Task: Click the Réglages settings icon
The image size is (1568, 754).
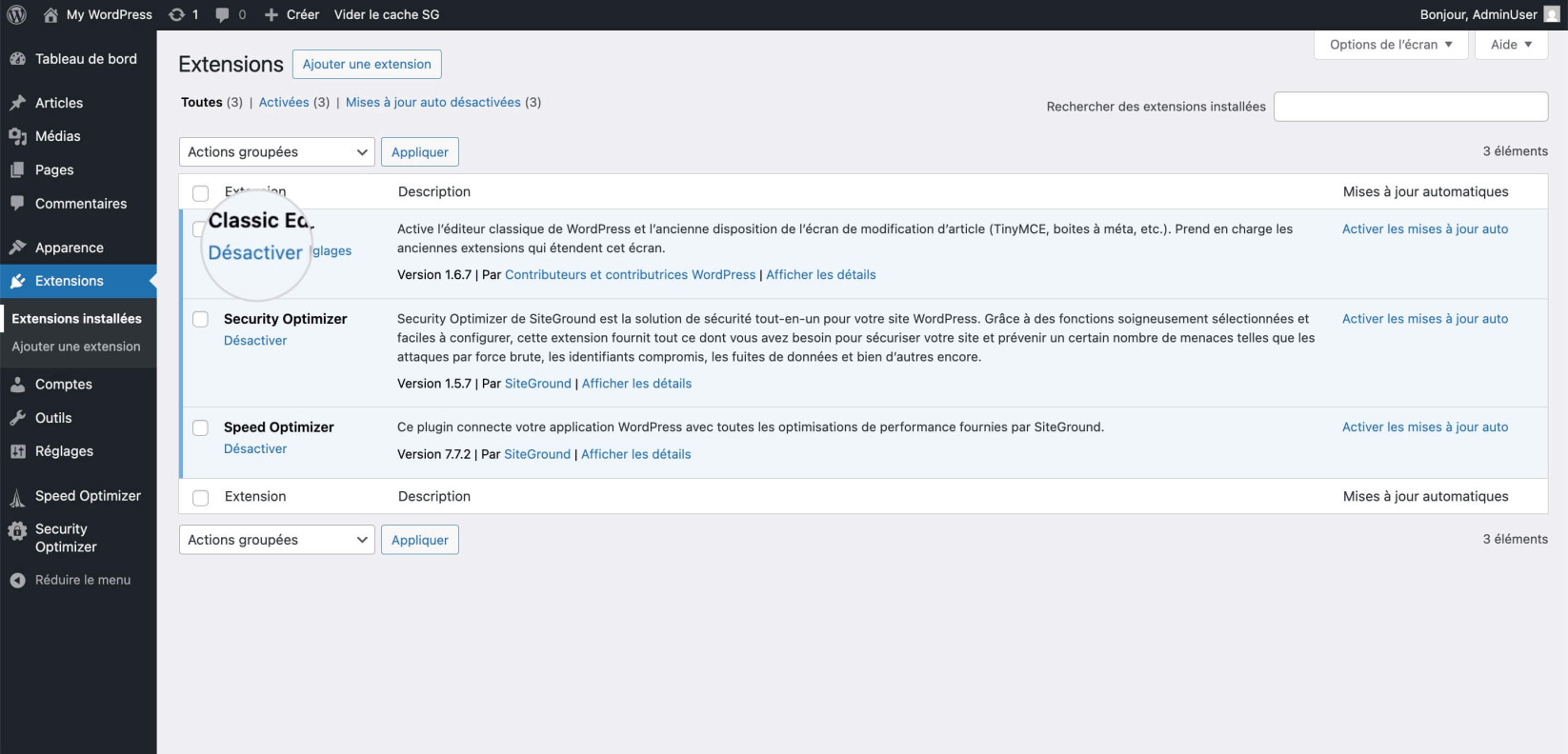Action: 17,451
